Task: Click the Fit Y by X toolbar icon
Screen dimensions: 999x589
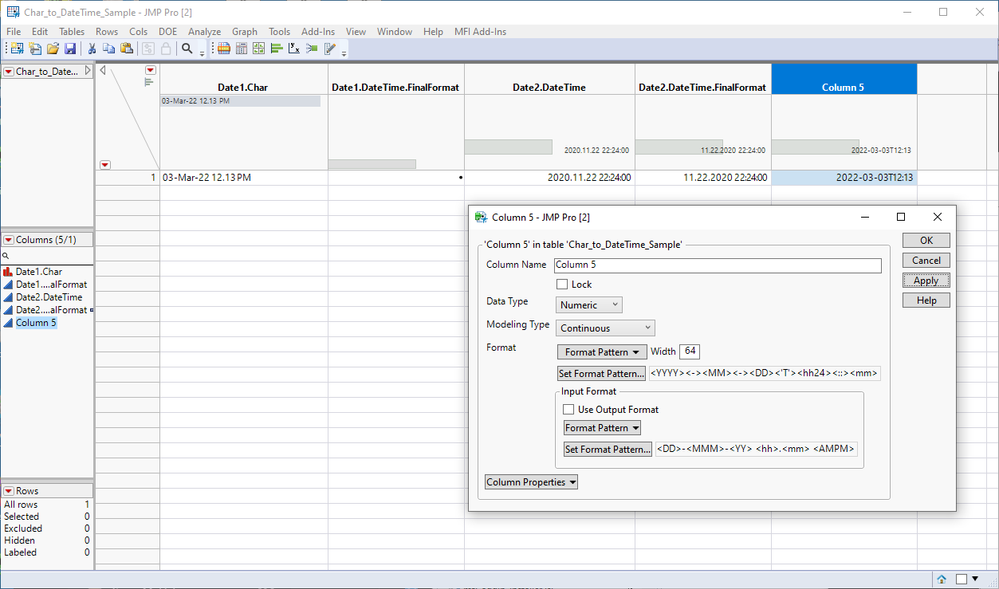Action: click(x=294, y=48)
